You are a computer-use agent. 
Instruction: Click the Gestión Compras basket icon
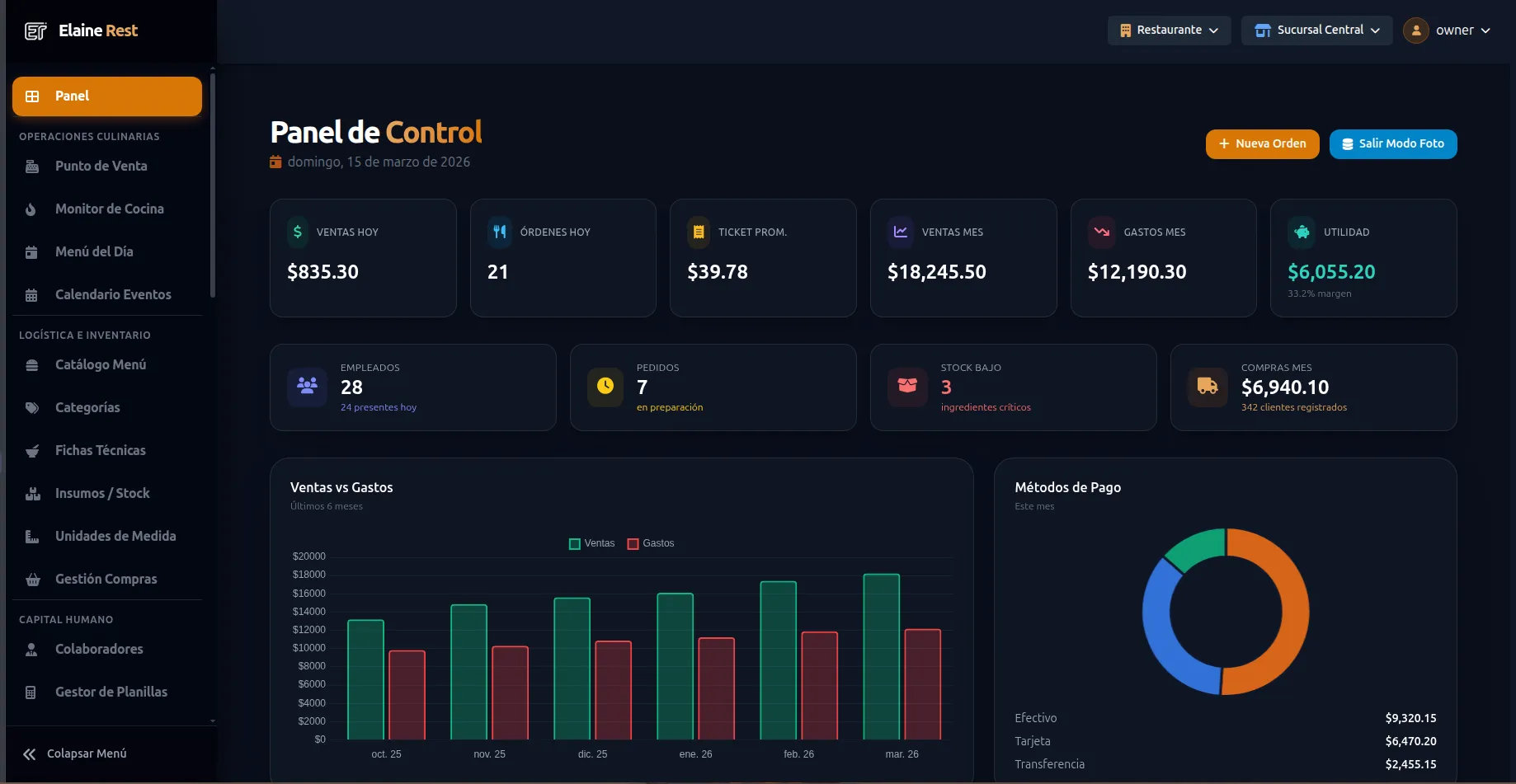pyautogui.click(x=33, y=580)
